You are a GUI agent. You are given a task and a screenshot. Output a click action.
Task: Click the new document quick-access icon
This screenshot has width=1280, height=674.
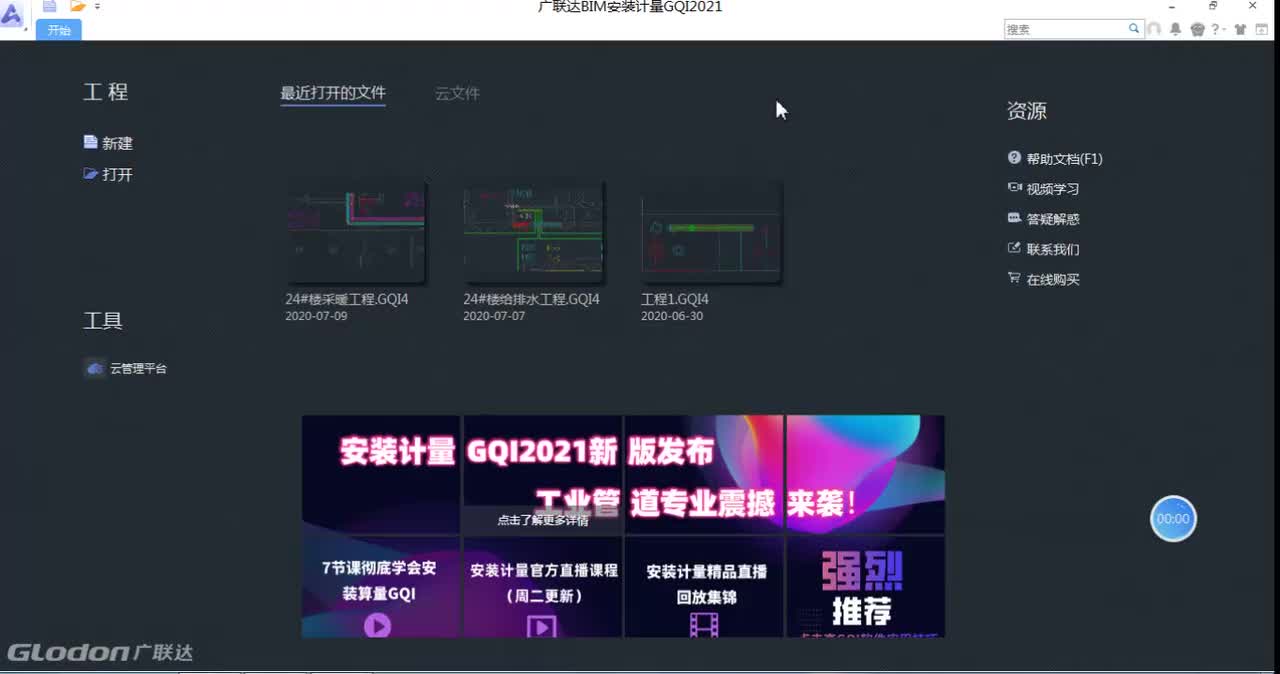pos(49,6)
